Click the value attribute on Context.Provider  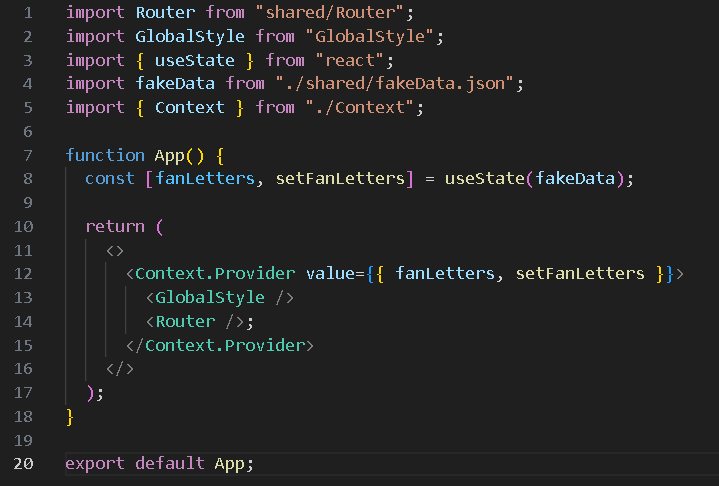click(x=330, y=274)
